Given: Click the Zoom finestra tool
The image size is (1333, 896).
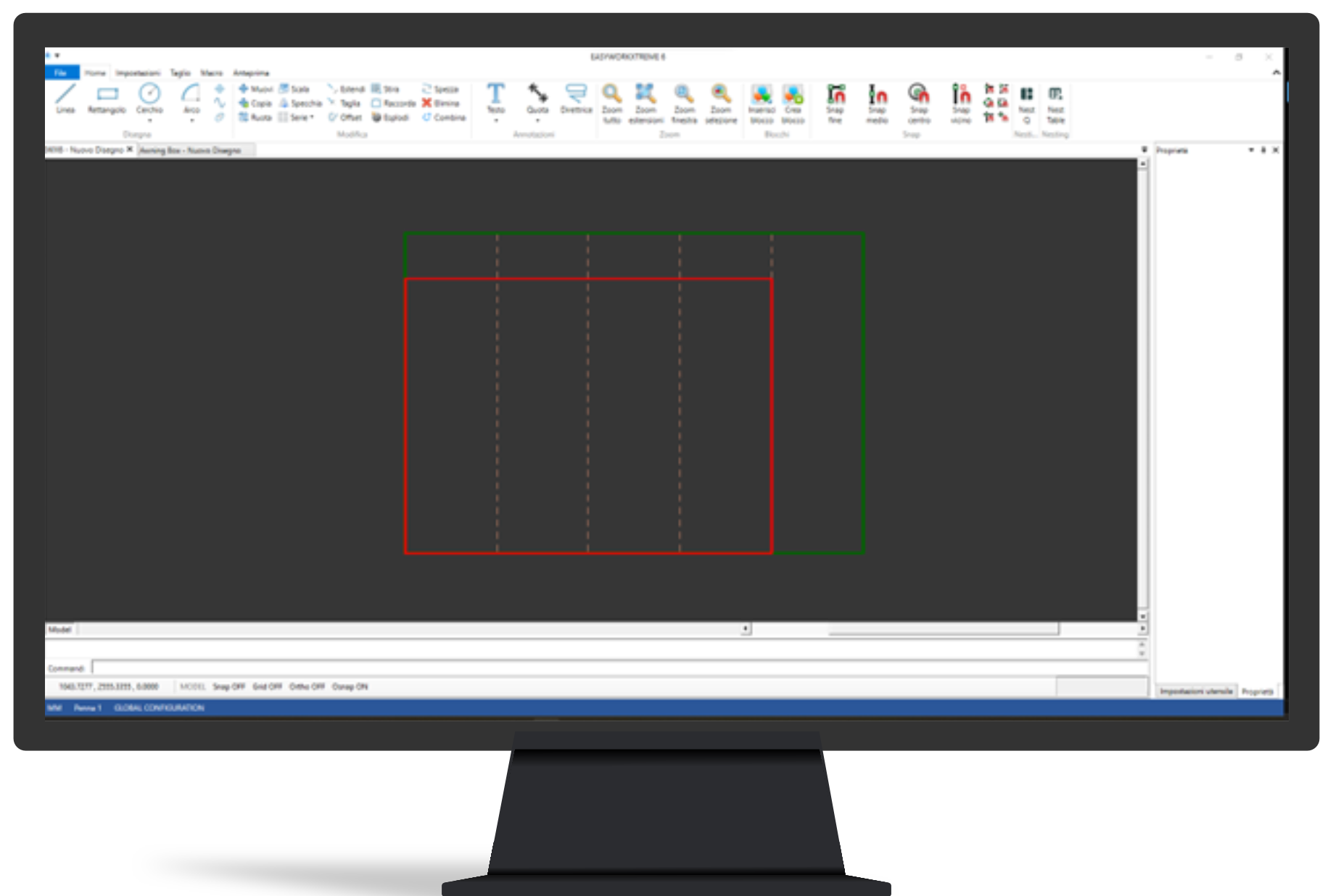Looking at the screenshot, I should [682, 99].
